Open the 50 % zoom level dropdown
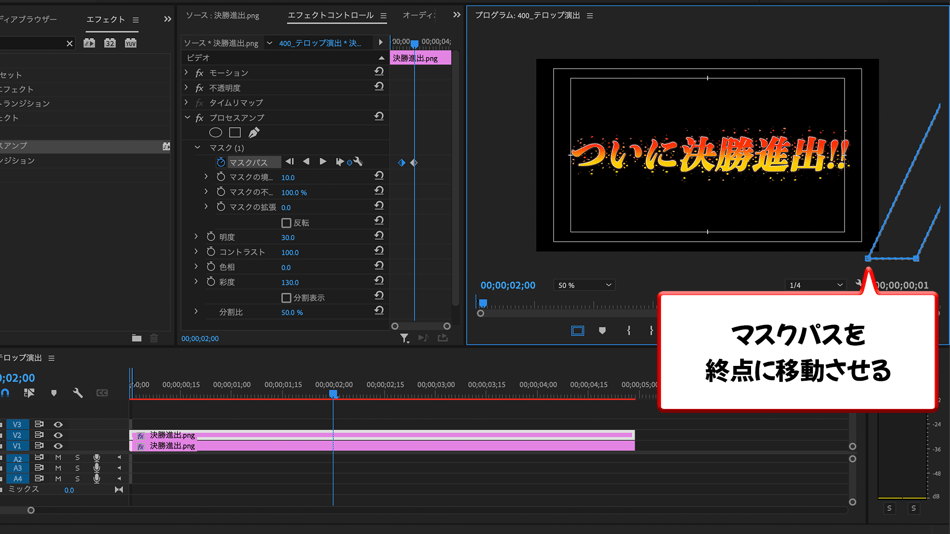The width and height of the screenshot is (950, 534). click(584, 285)
